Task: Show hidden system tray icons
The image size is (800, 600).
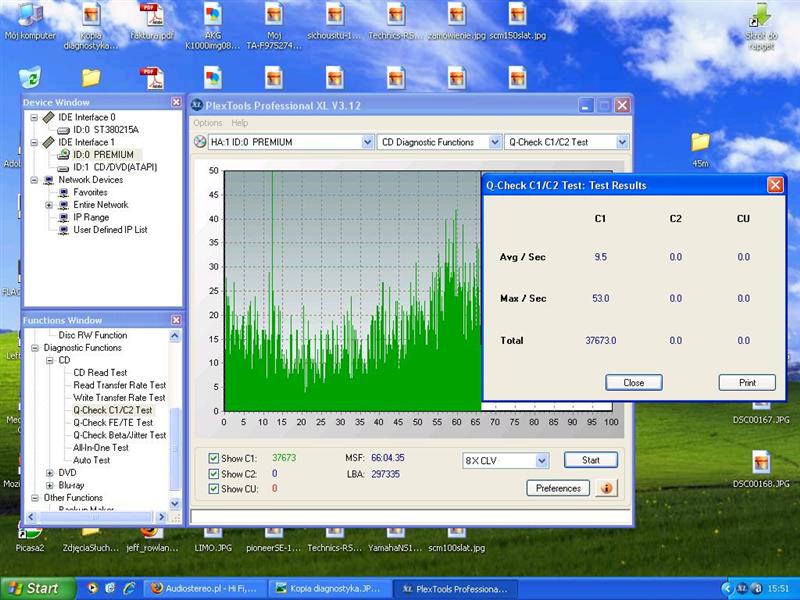Action: click(727, 589)
